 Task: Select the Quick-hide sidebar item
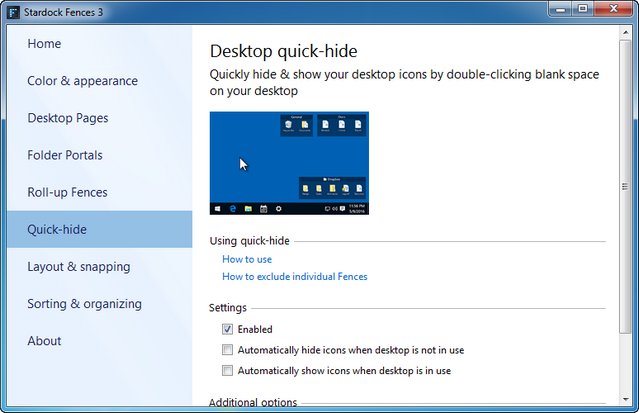click(x=57, y=229)
